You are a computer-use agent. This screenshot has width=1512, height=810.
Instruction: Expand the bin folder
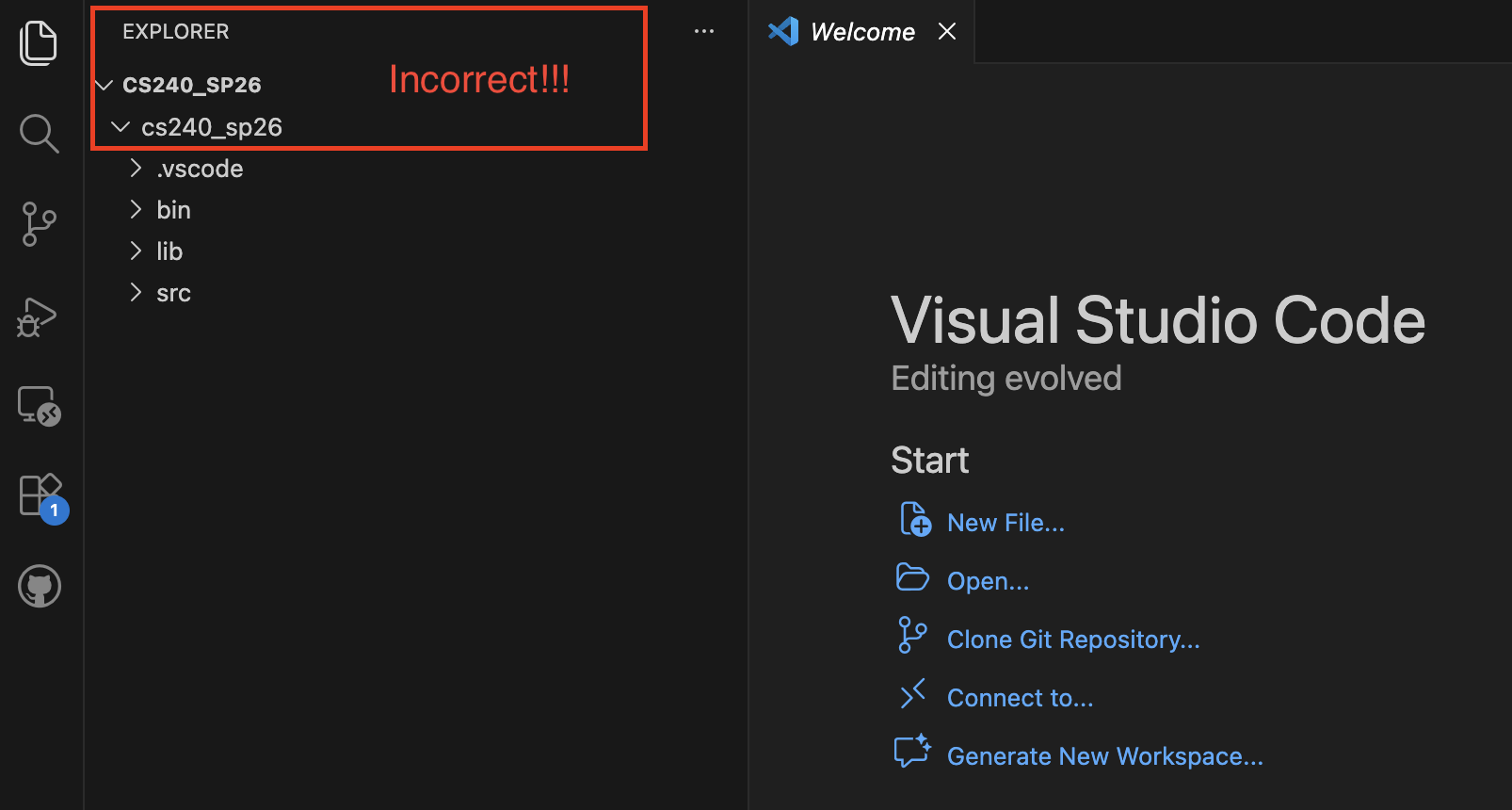173,210
